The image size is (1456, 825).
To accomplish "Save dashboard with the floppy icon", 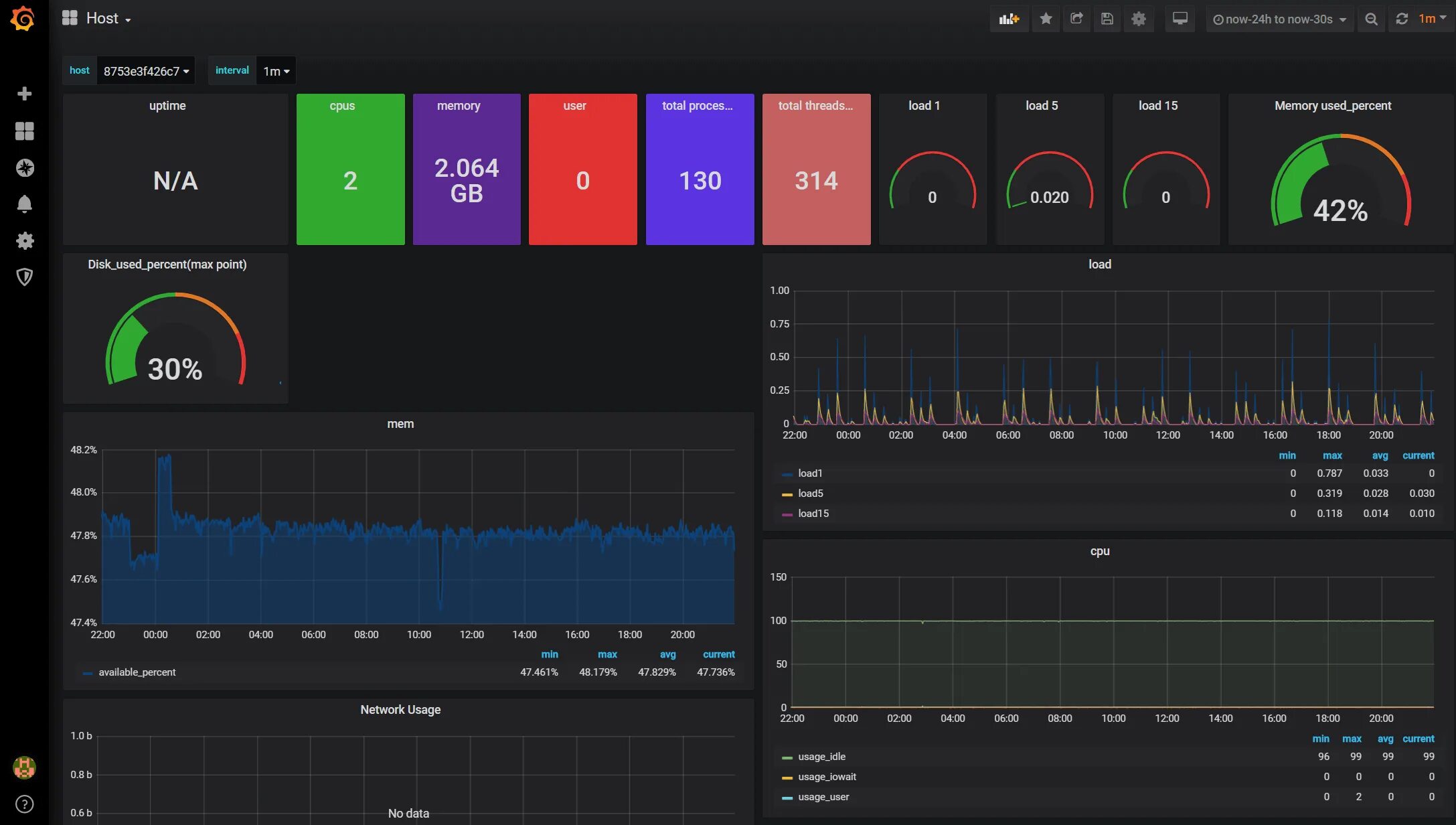I will click(x=1107, y=19).
